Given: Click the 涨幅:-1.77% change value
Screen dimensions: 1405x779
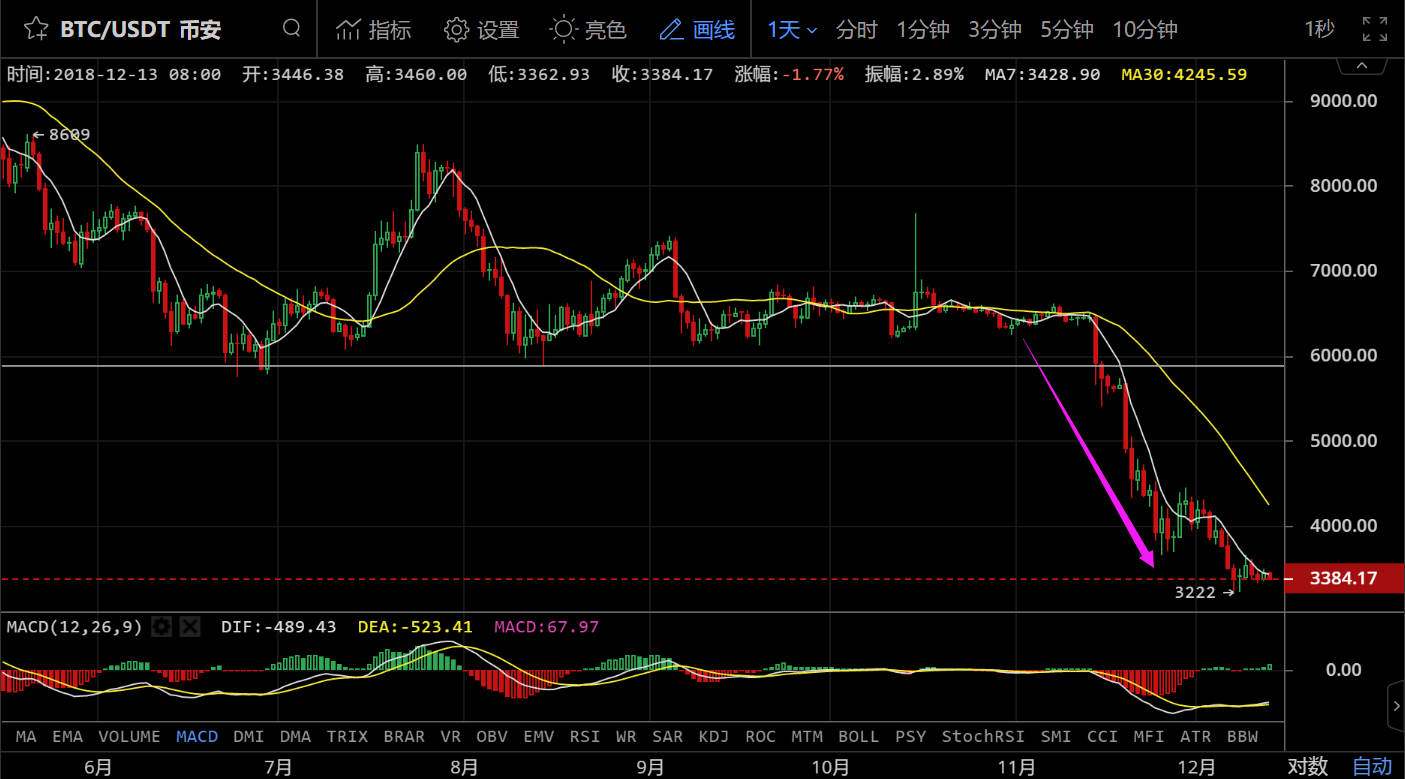Looking at the screenshot, I should tap(789, 74).
